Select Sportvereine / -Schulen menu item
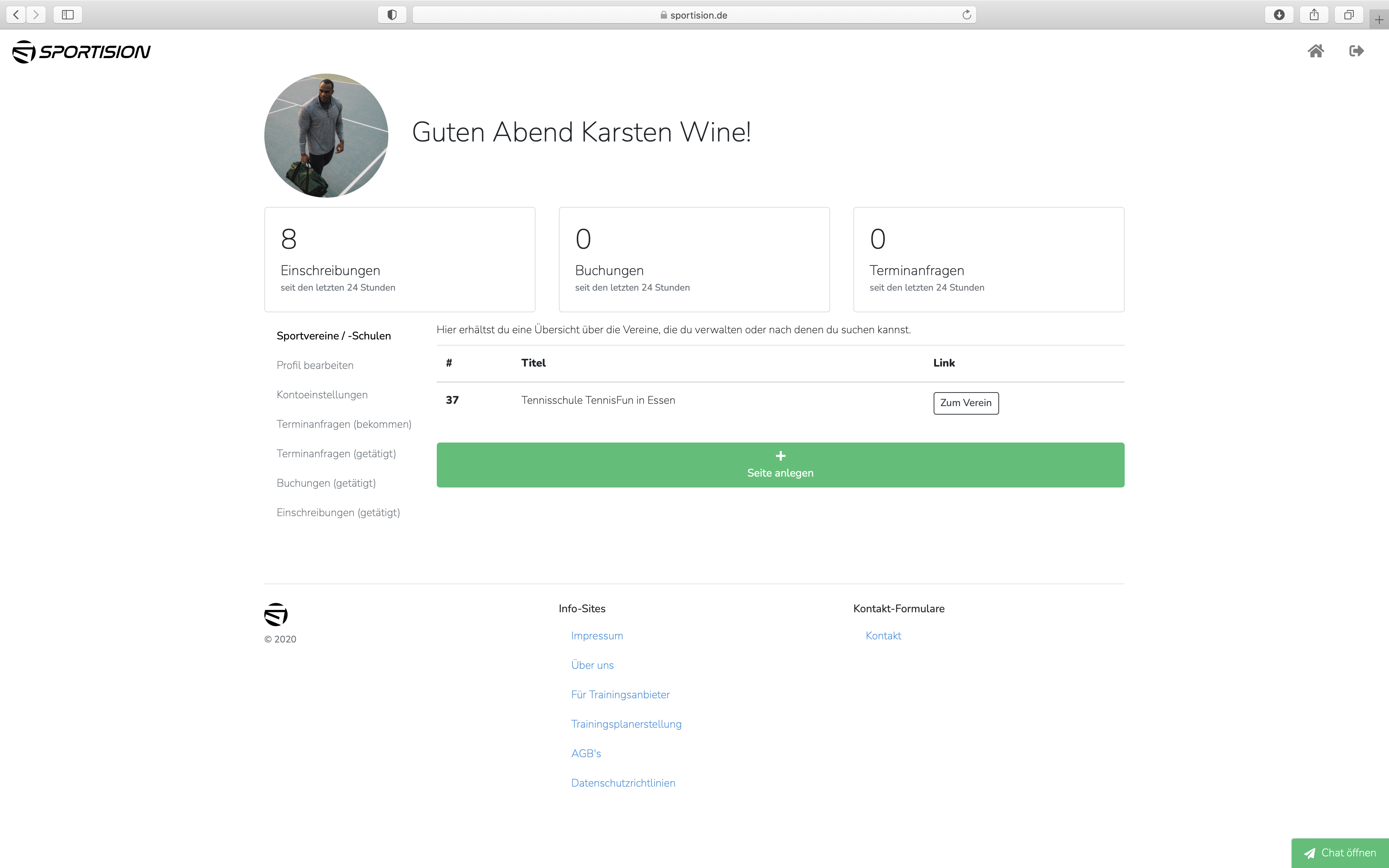 coord(333,336)
